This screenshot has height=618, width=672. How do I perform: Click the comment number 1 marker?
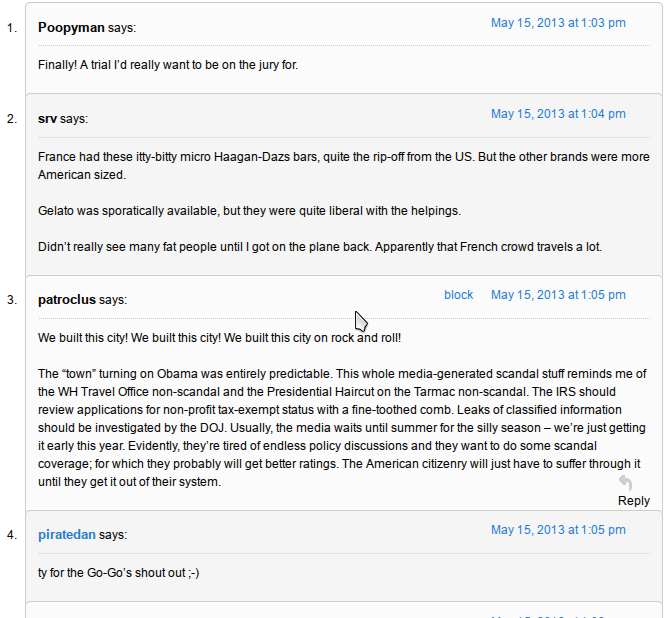(11, 28)
